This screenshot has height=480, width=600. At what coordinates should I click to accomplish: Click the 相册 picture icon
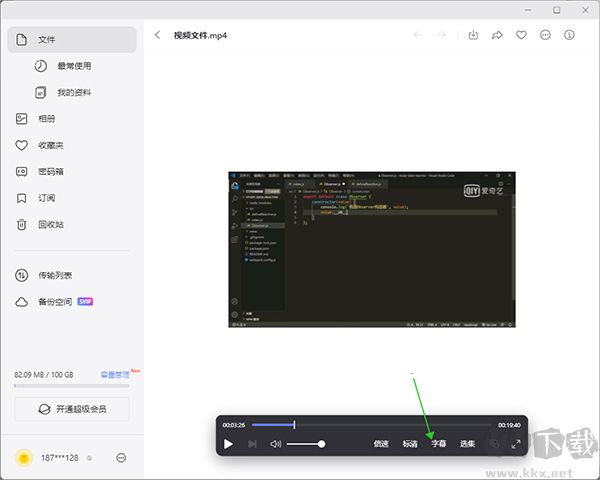[x=21, y=119]
